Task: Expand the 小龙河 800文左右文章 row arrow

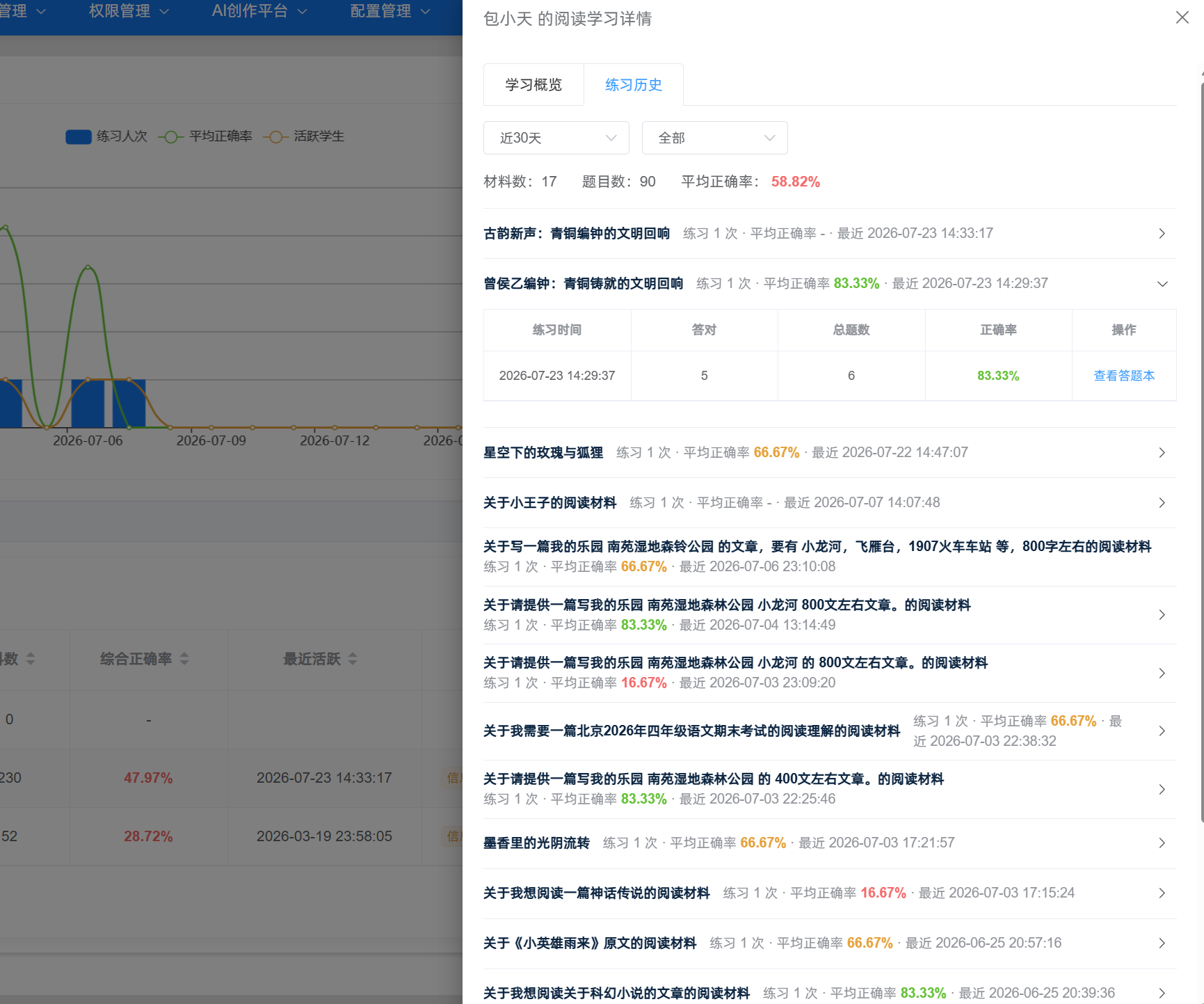Action: coord(1162,615)
